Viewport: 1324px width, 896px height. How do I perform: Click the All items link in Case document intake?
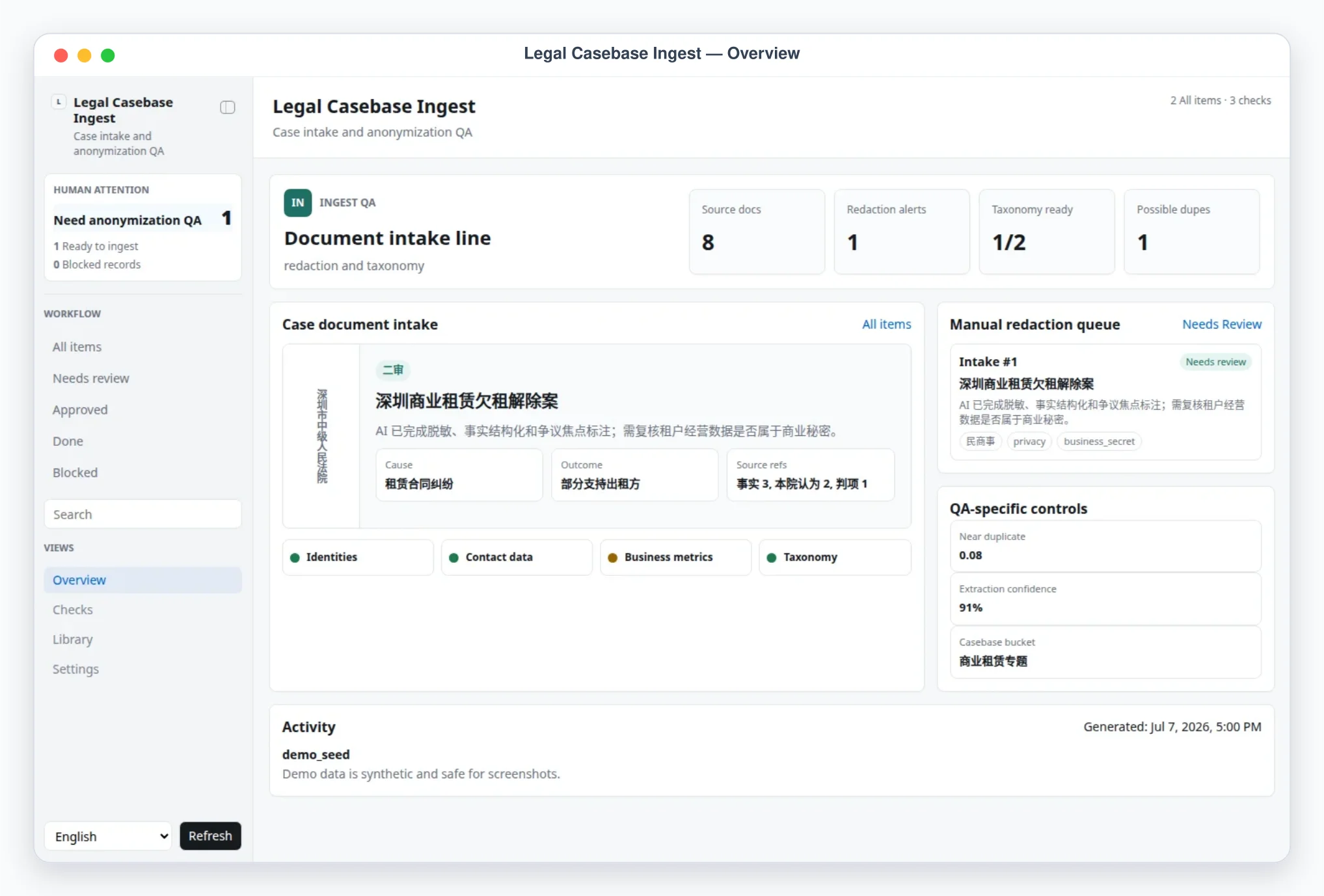[886, 324]
